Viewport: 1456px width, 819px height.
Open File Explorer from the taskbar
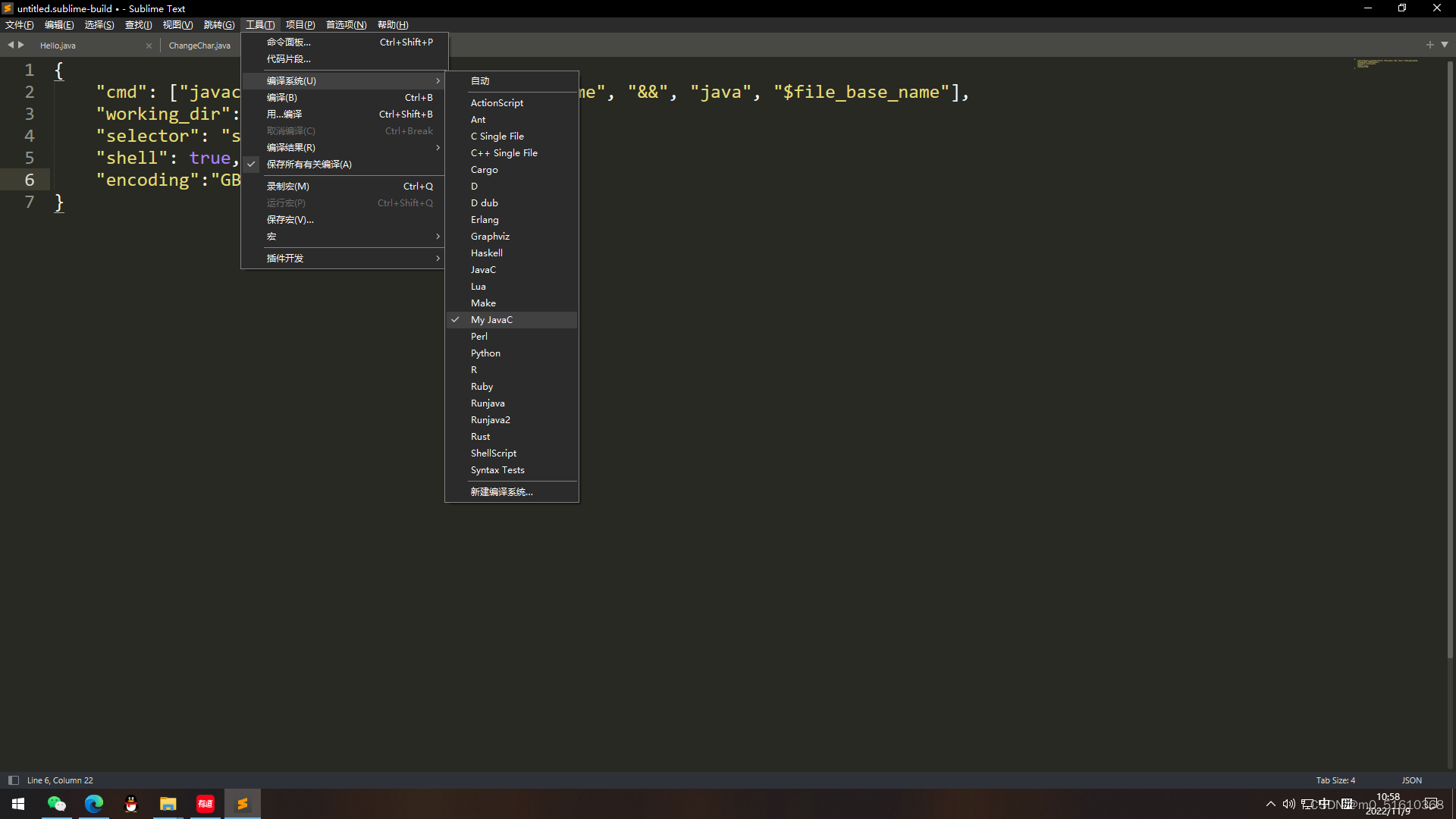(x=168, y=804)
